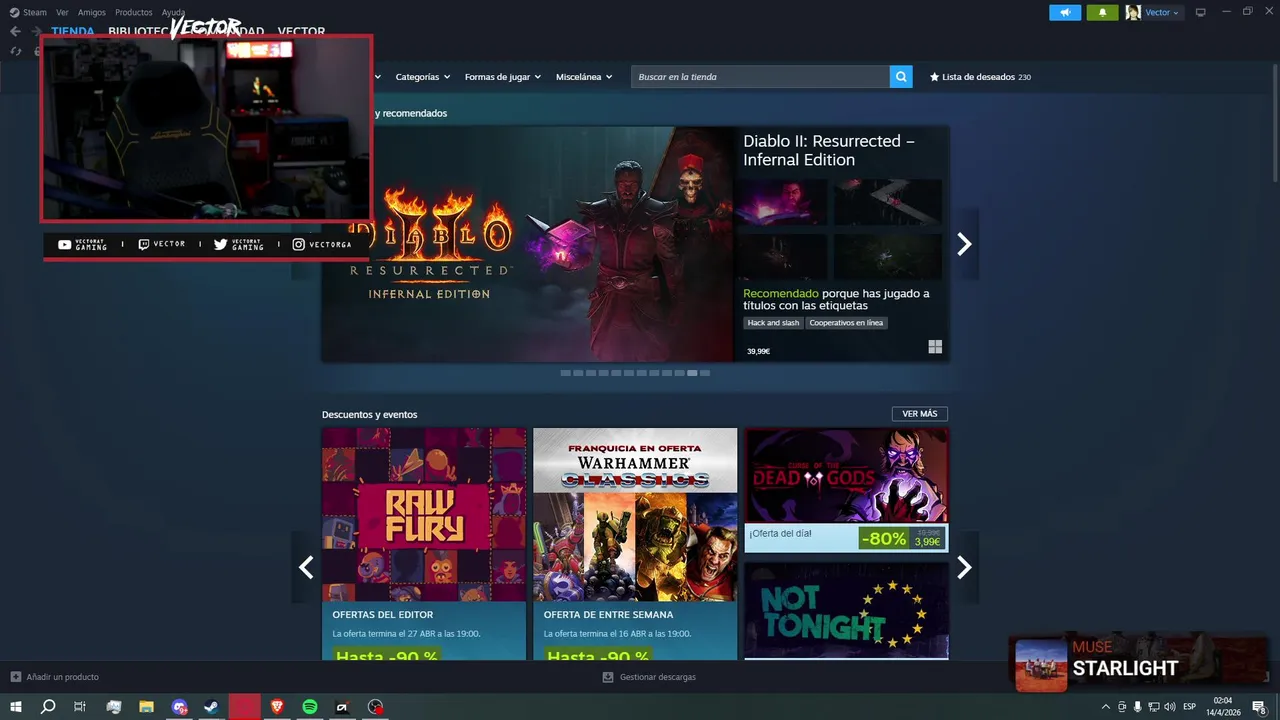Click the -80% discount badge

click(x=884, y=539)
